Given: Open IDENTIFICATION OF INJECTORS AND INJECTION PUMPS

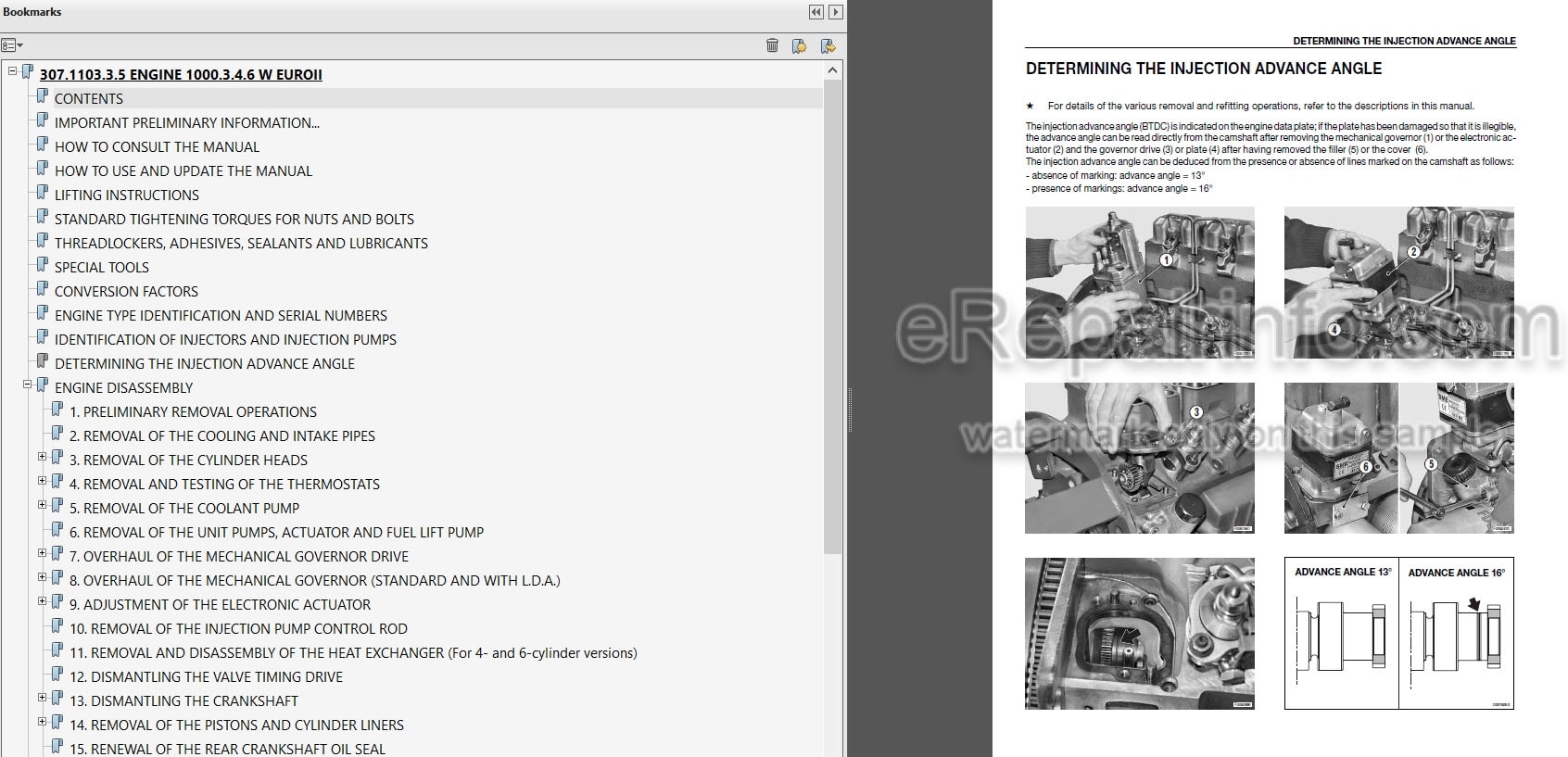Looking at the screenshot, I should pyautogui.click(x=225, y=340).
